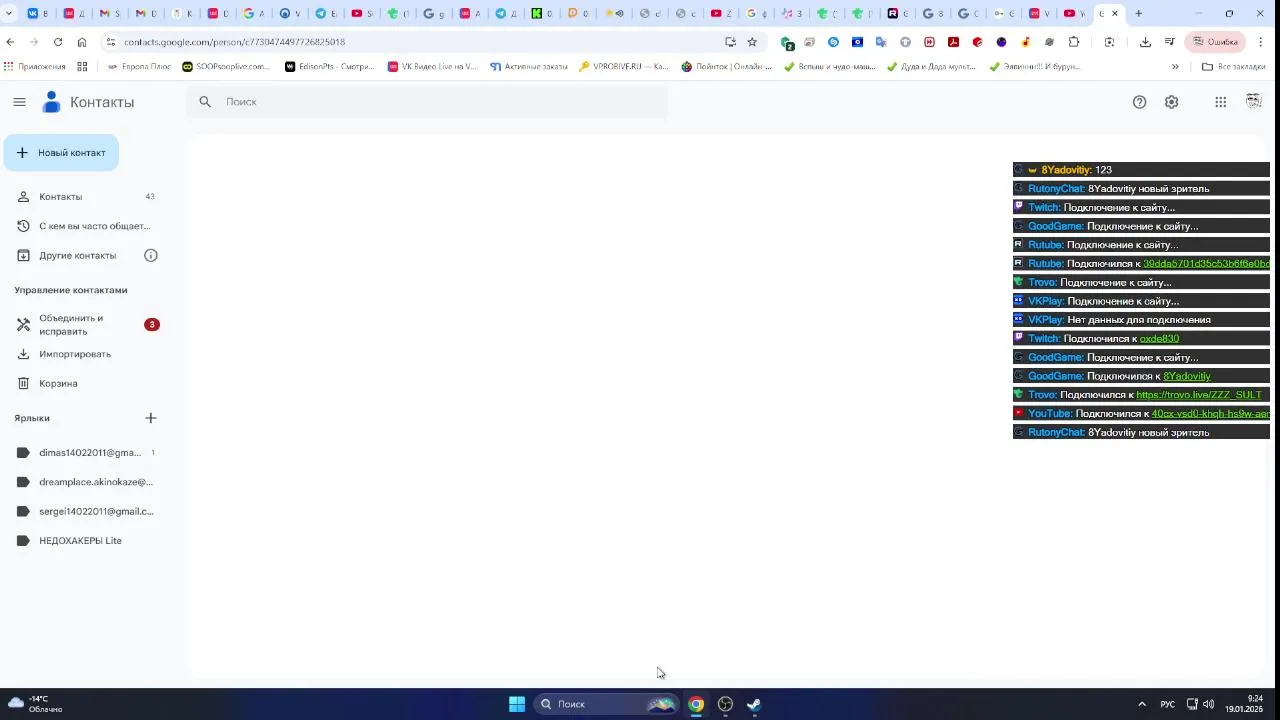
Task: Click the Chrome reload page button
Action: coord(58,42)
